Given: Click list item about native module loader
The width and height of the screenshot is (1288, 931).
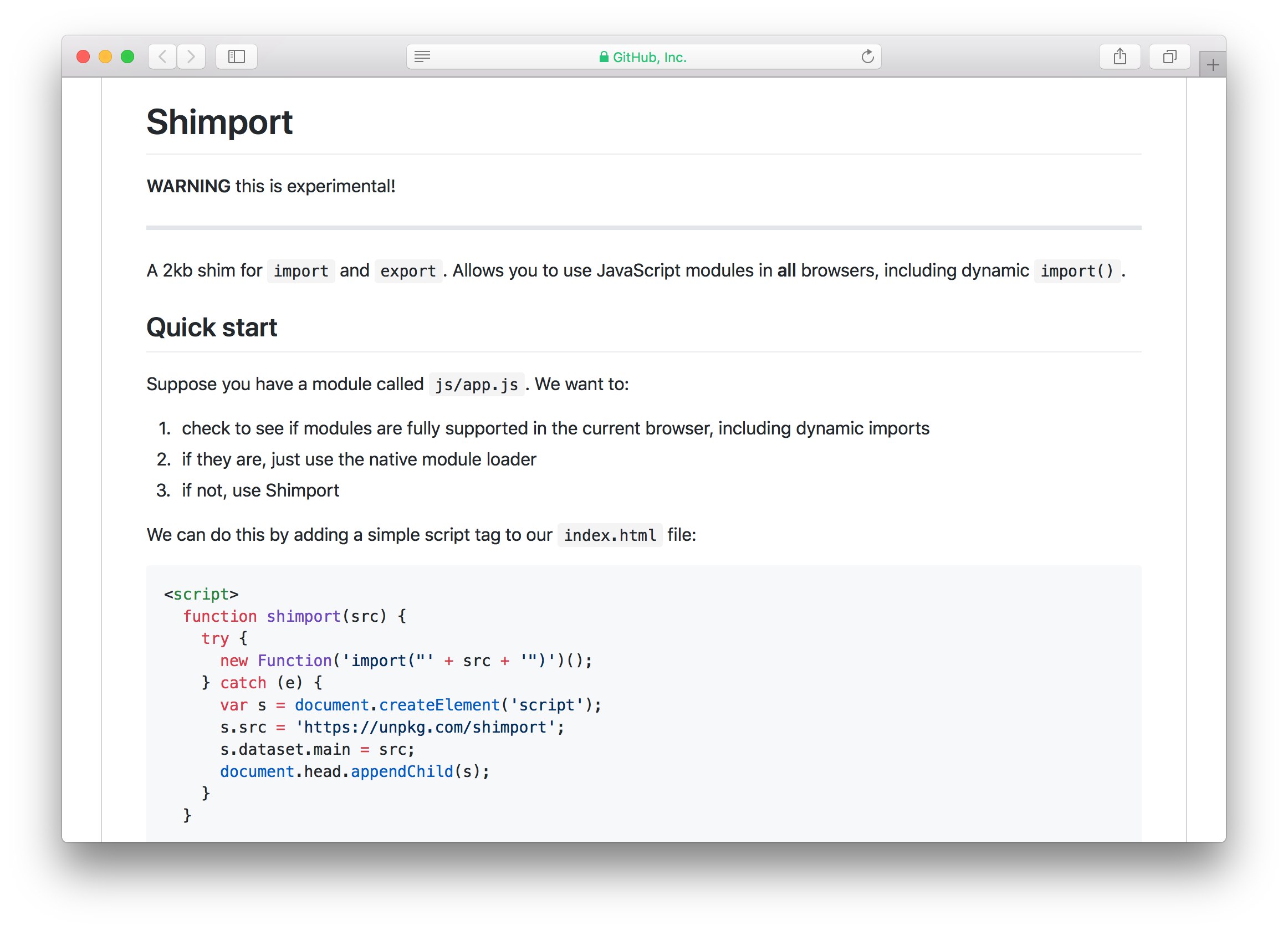Looking at the screenshot, I should coord(359,459).
